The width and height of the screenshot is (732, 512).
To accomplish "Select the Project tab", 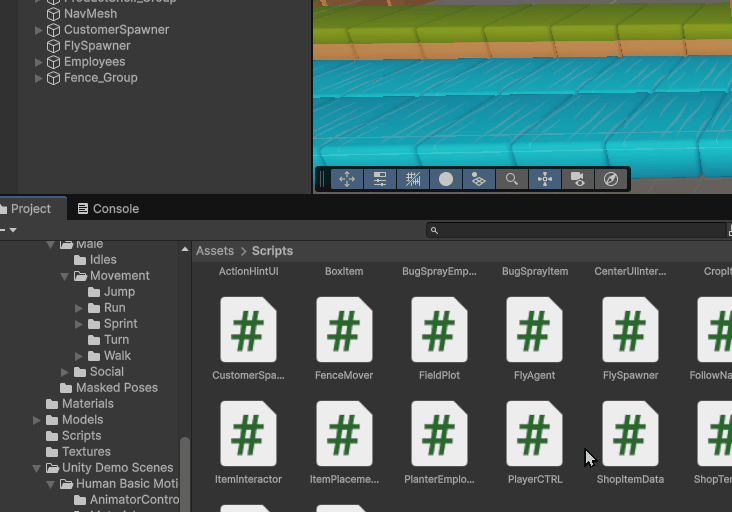I will (x=30, y=209).
